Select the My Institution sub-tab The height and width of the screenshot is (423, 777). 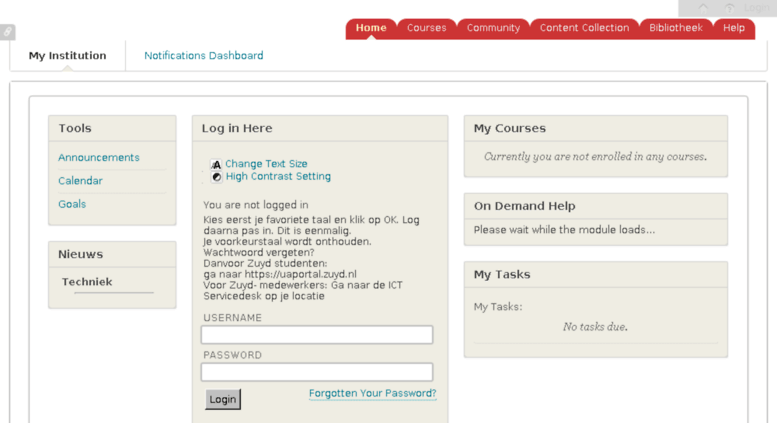click(67, 55)
